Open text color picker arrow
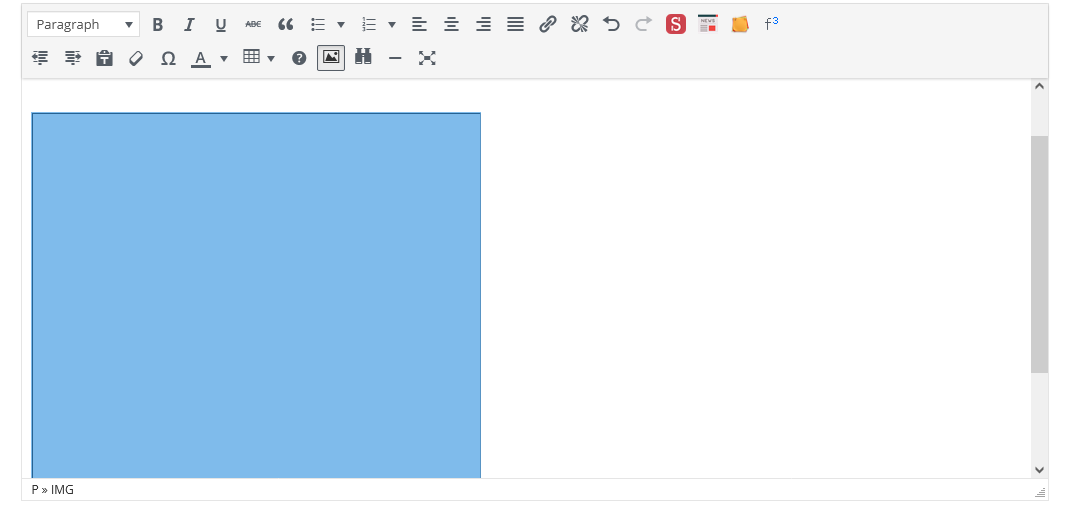The width and height of the screenshot is (1068, 520). click(x=224, y=58)
